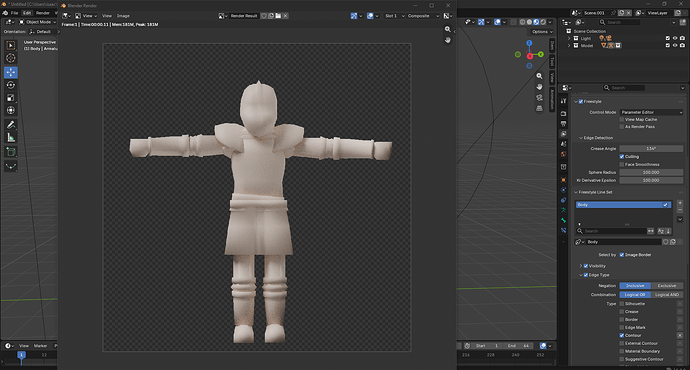Open the Object Mode dropdown
The width and height of the screenshot is (690, 370).
point(38,22)
